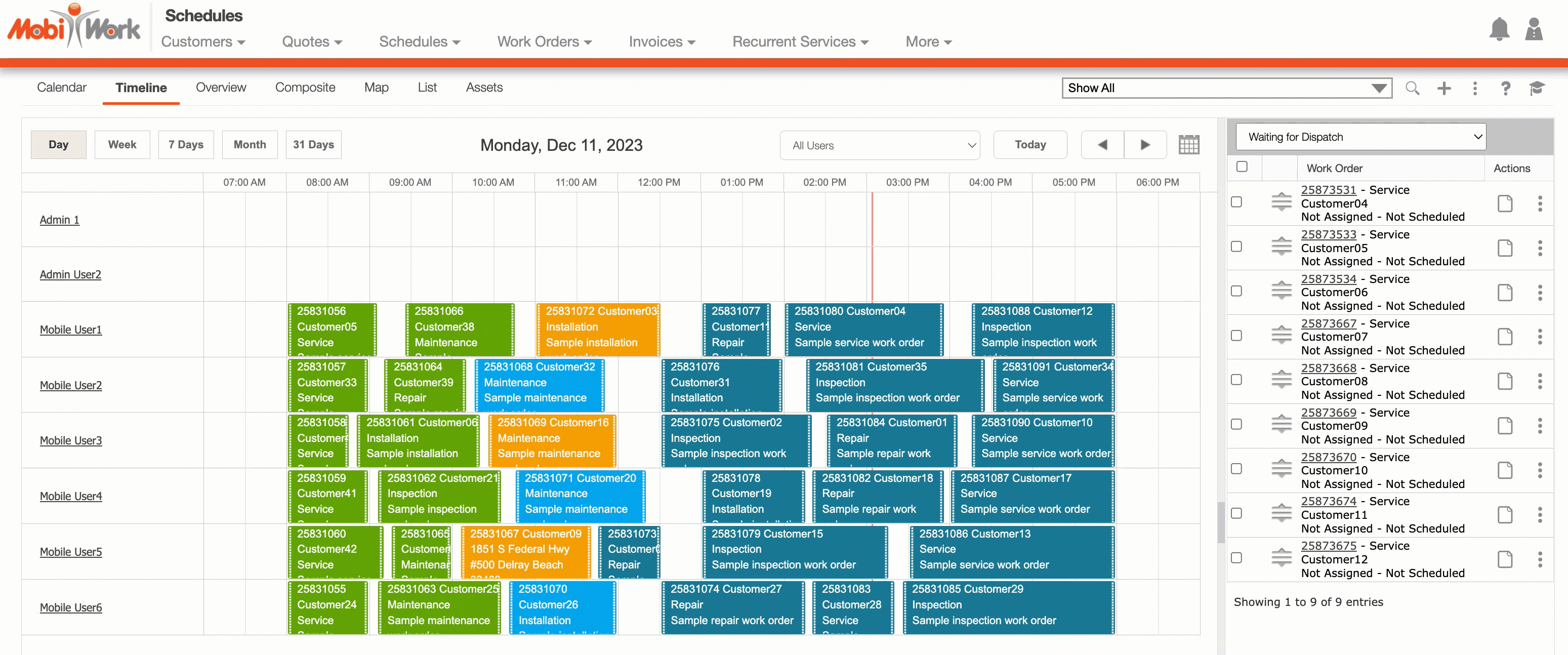Click the search magnifier icon

(1412, 88)
